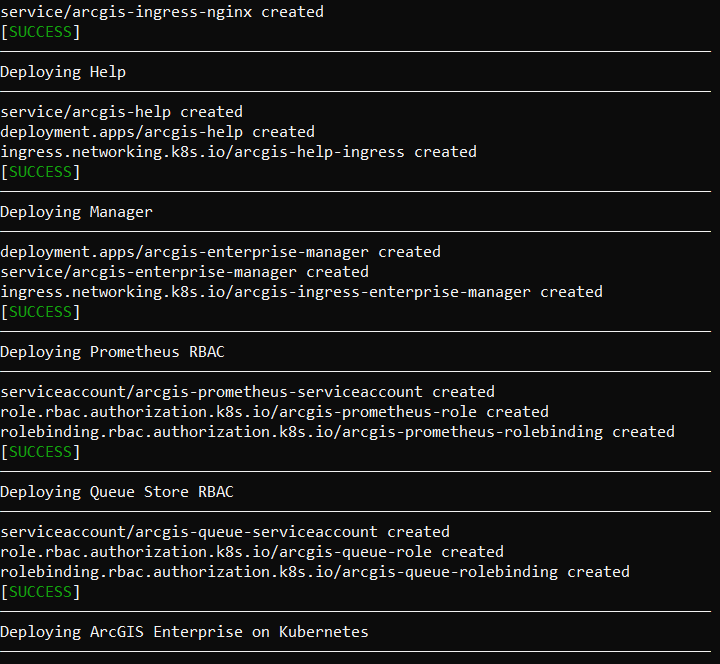Click arcgis-queue-serviceaccount created line

click(225, 532)
